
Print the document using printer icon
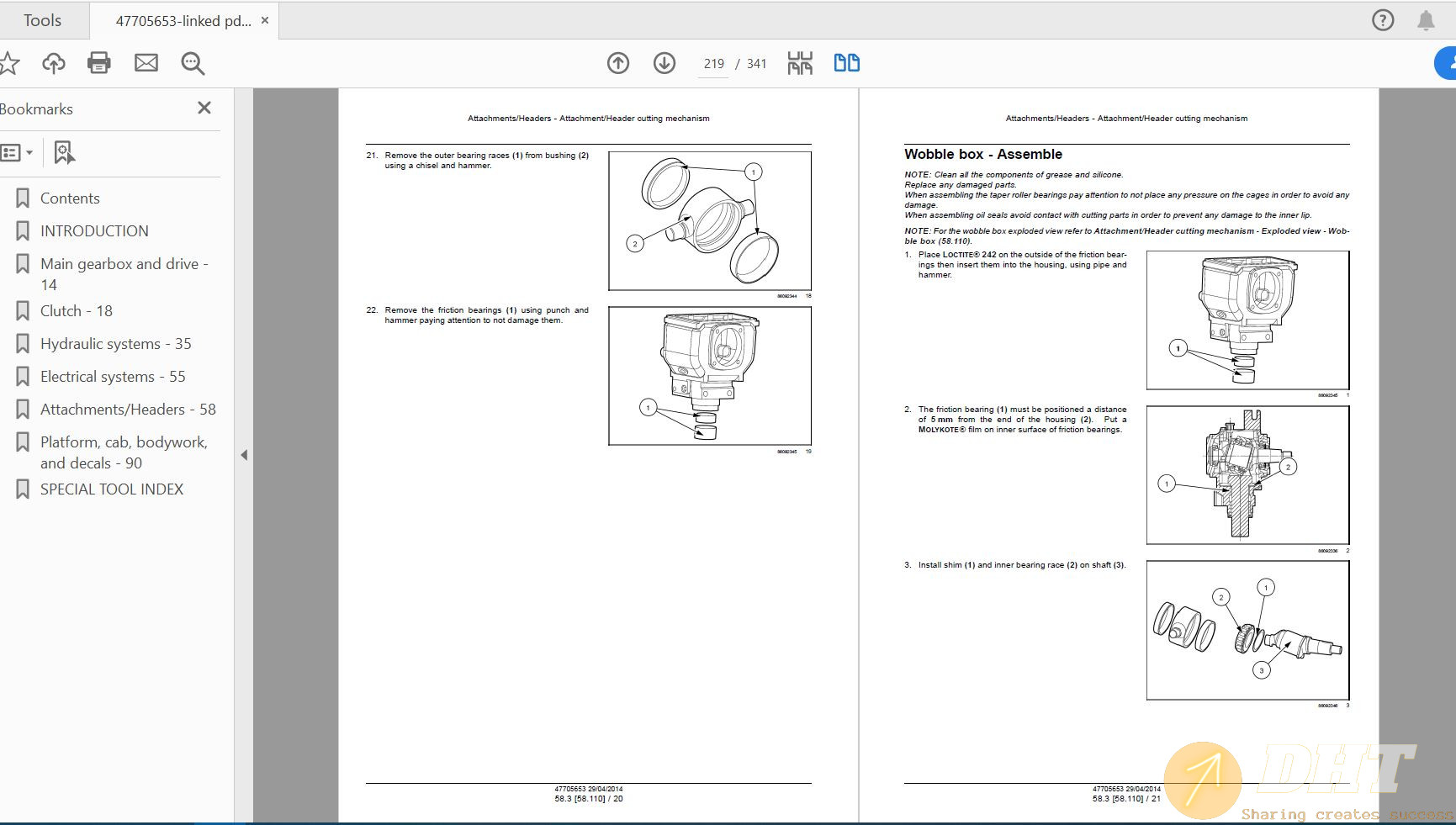click(99, 63)
